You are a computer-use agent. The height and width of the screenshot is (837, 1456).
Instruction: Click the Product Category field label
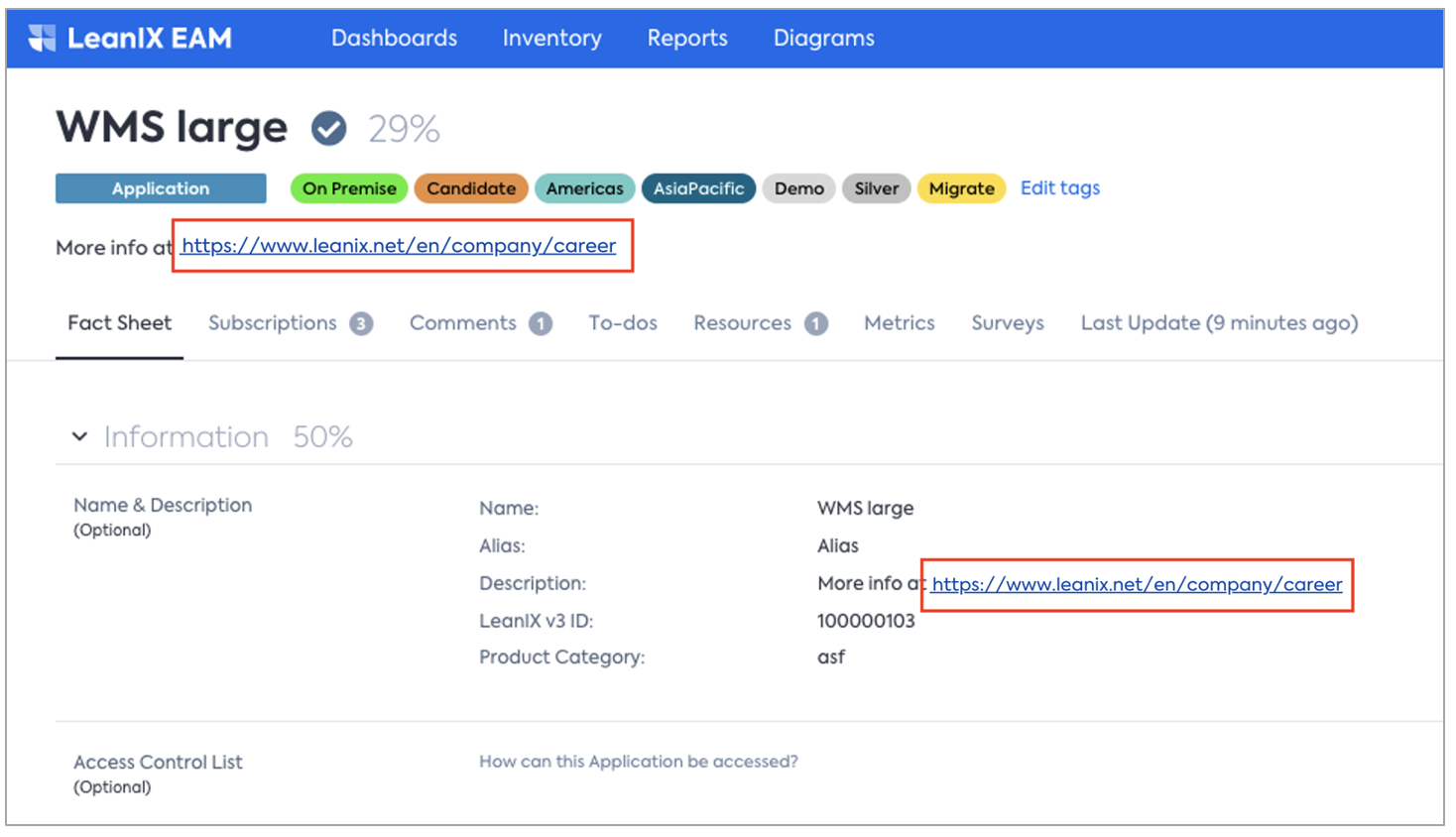pos(561,657)
